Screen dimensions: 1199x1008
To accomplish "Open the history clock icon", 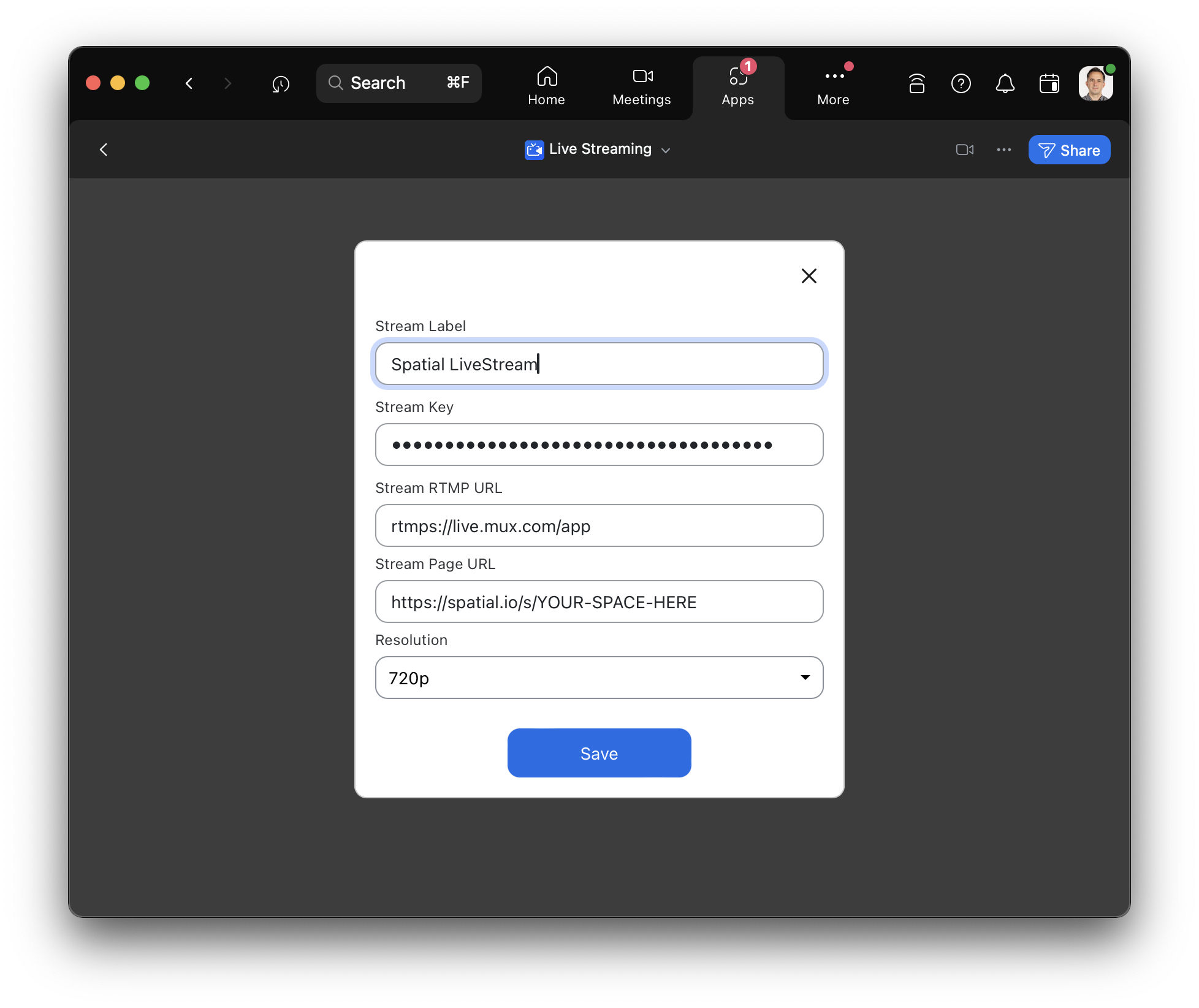I will [281, 83].
